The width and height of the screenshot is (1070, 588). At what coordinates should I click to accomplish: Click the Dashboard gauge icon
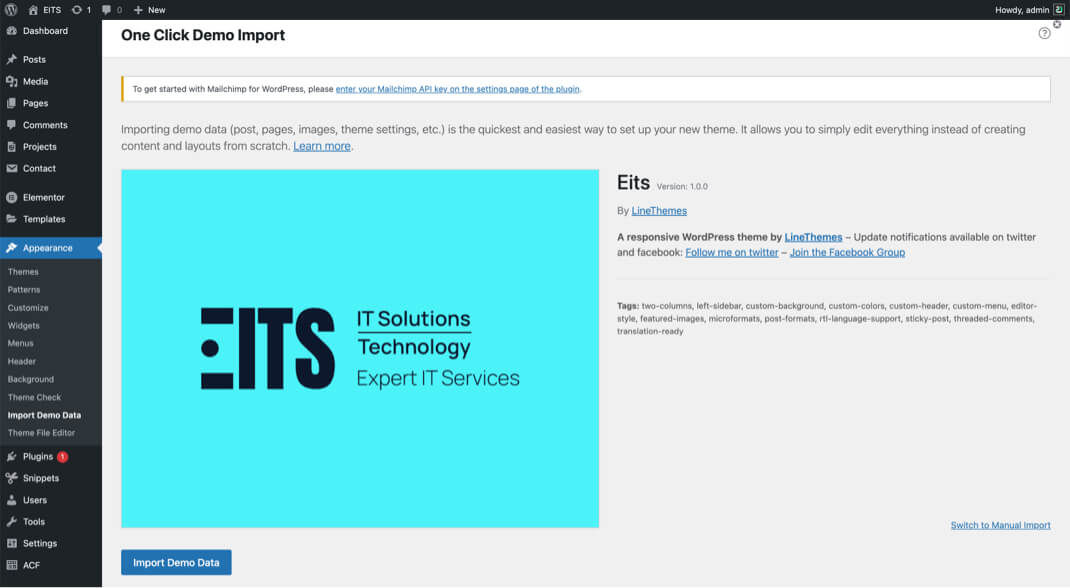click(12, 31)
